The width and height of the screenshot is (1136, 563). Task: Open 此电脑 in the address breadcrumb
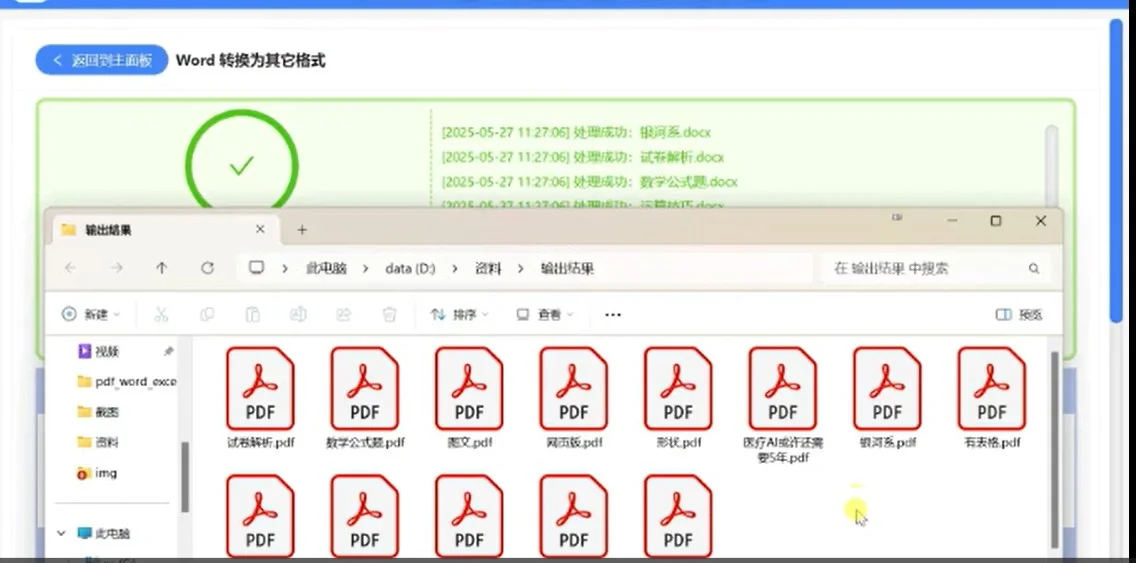click(x=326, y=269)
